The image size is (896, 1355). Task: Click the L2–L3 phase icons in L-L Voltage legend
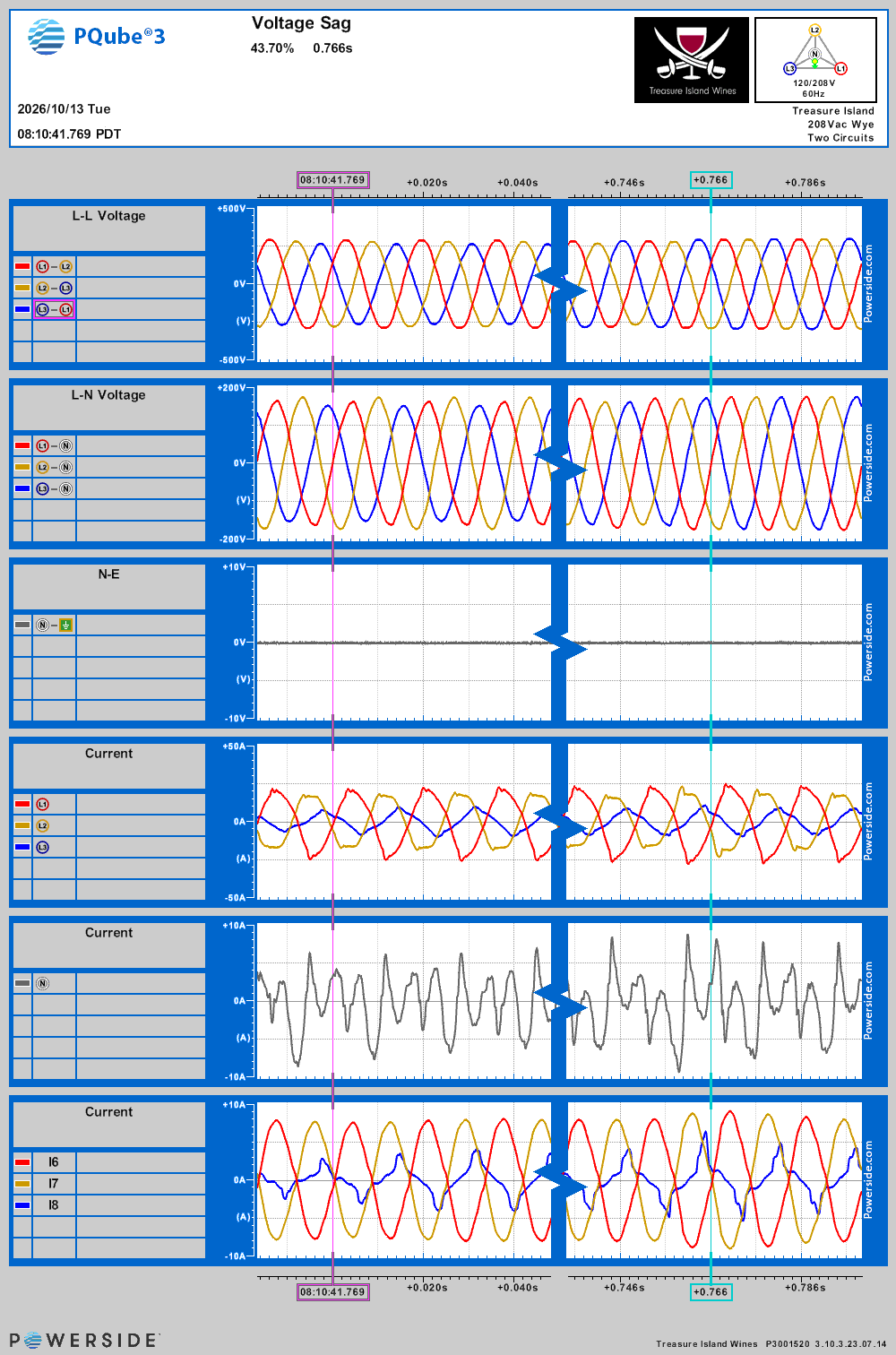click(54, 288)
